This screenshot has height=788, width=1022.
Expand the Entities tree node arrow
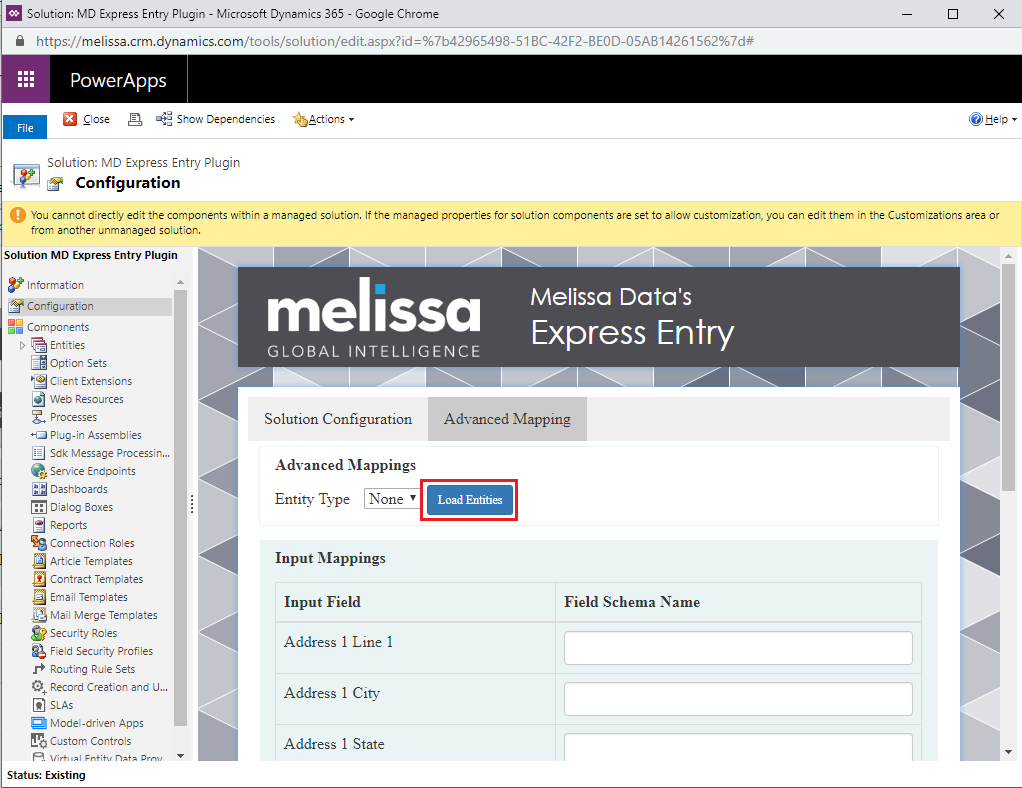pos(22,345)
